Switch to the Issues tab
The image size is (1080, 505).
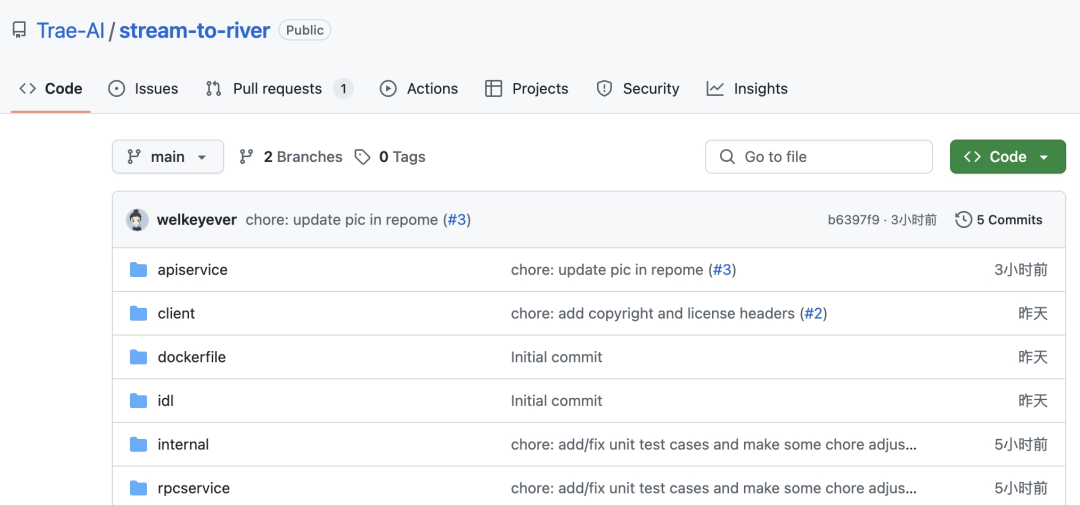143,89
